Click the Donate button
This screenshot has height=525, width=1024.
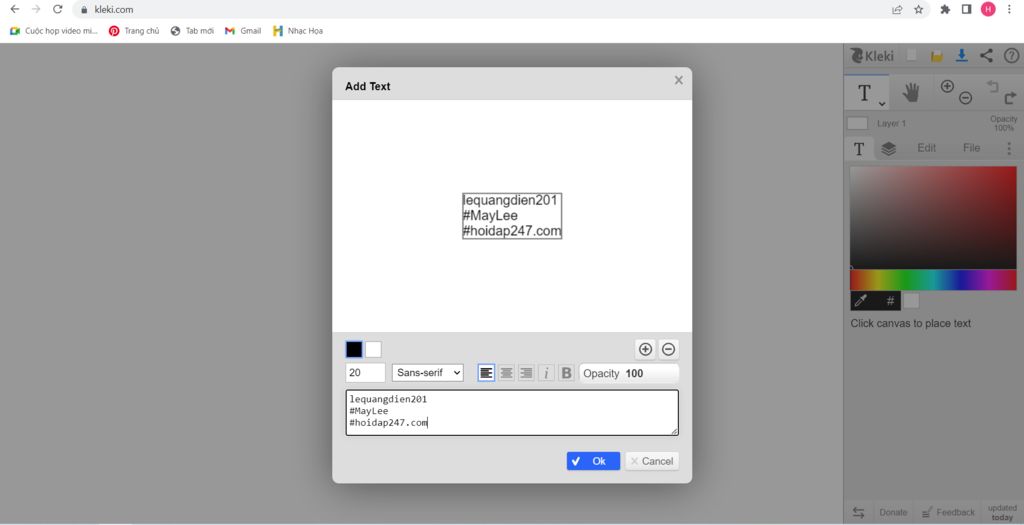tap(893, 513)
